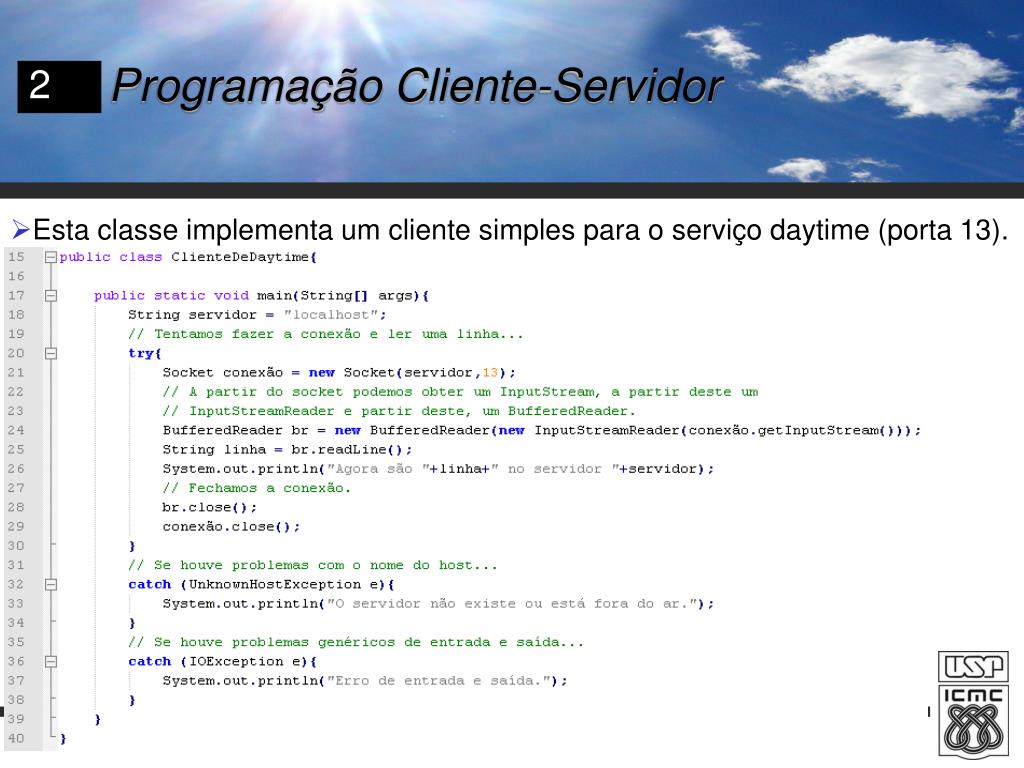Click the 'conexão.close();' line
Image resolution: width=1024 pixels, height=768 pixels.
pos(231,527)
